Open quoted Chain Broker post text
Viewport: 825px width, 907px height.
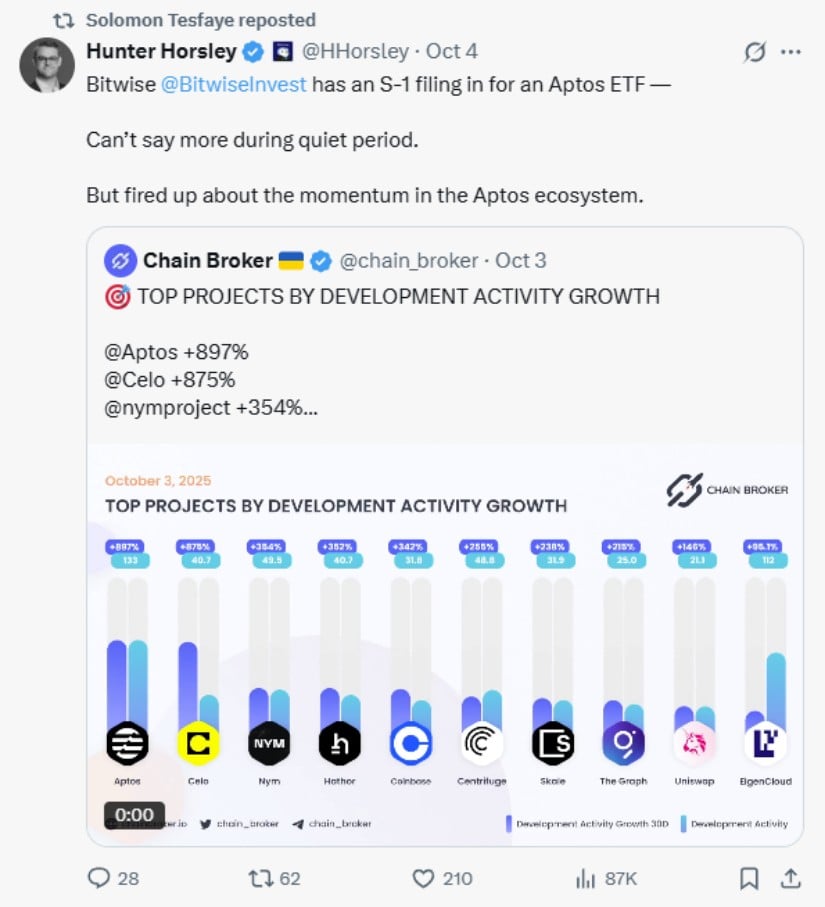(398, 296)
